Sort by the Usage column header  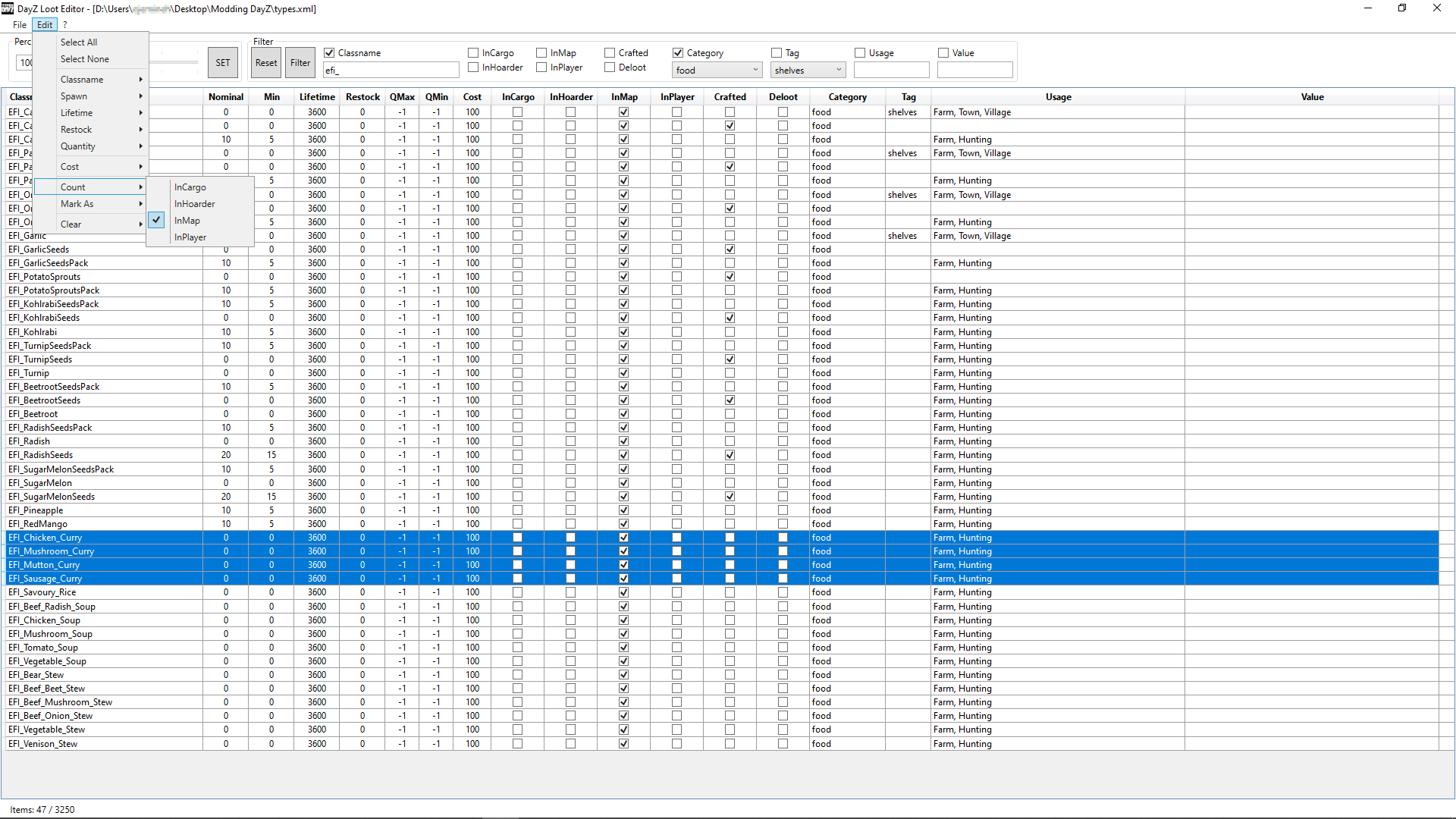click(1058, 97)
